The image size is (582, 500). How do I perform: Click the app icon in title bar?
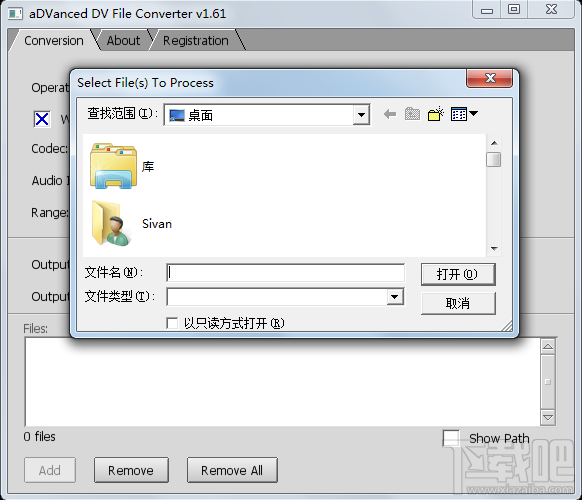[x=16, y=14]
